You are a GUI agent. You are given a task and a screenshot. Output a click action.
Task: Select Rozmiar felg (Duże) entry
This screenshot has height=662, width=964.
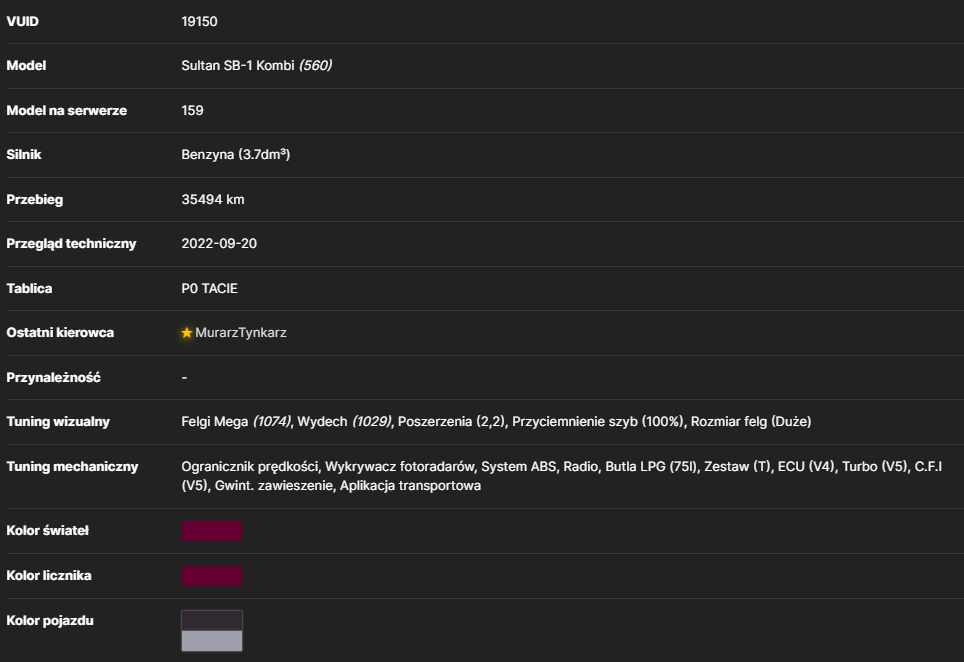(751, 422)
